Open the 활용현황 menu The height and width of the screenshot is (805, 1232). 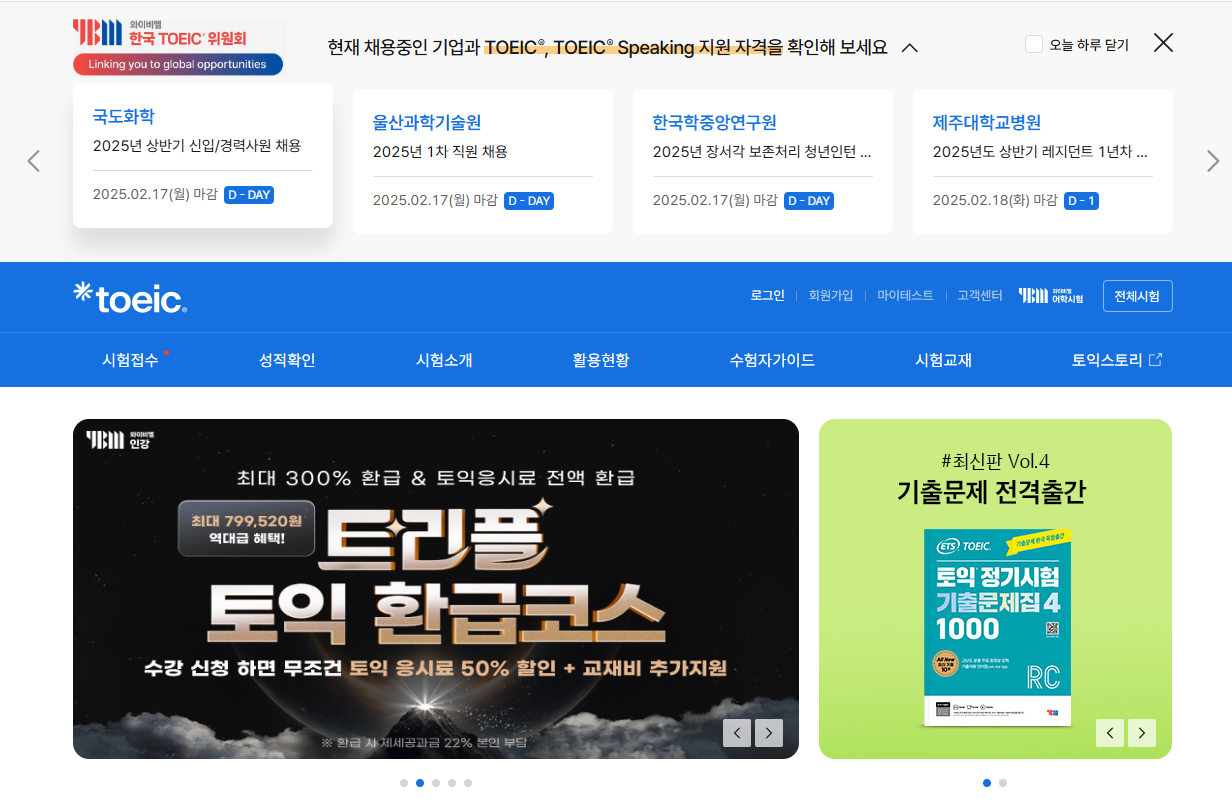click(601, 360)
